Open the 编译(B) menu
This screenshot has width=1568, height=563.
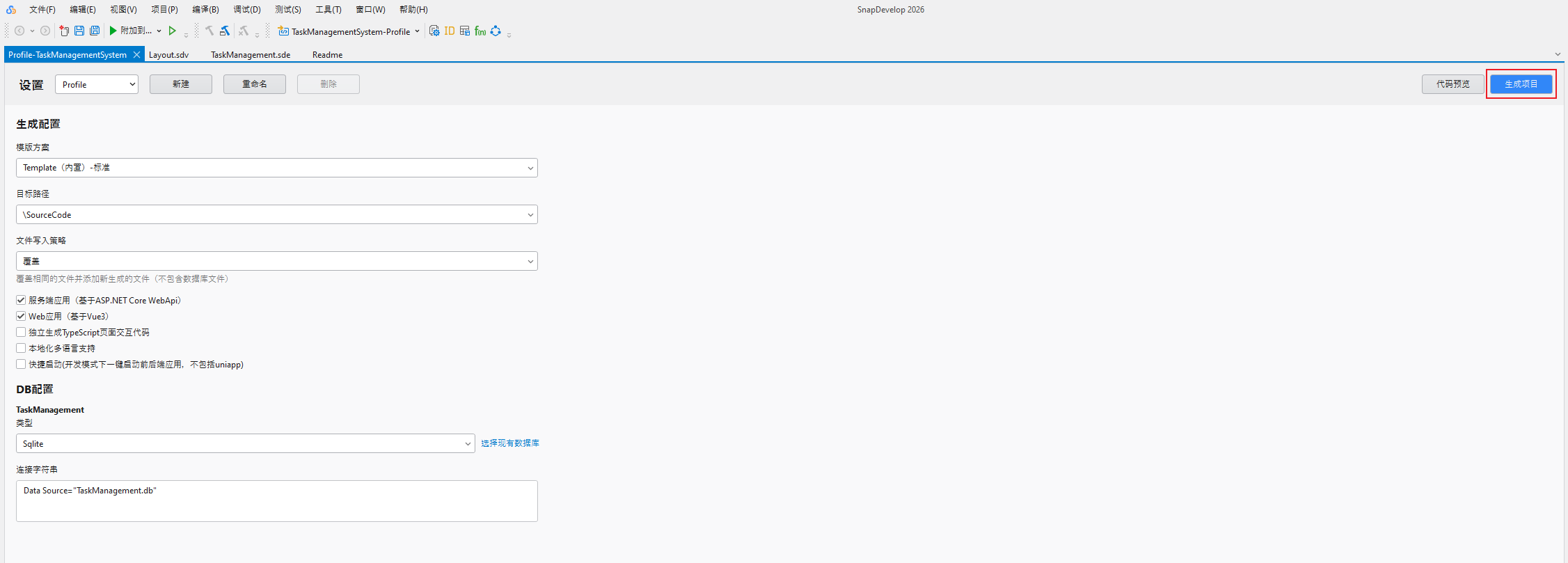pyautogui.click(x=205, y=10)
